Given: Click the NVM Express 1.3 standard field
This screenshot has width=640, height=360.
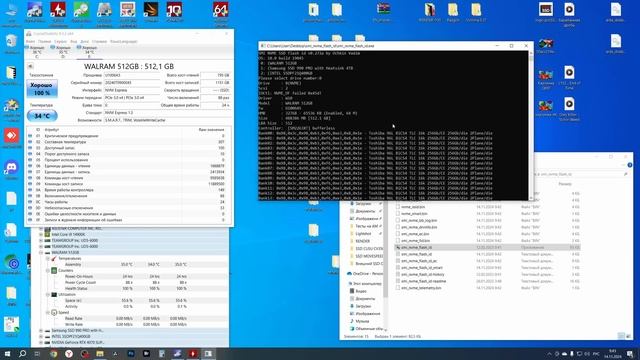Looking at the screenshot, I should click(167, 113).
